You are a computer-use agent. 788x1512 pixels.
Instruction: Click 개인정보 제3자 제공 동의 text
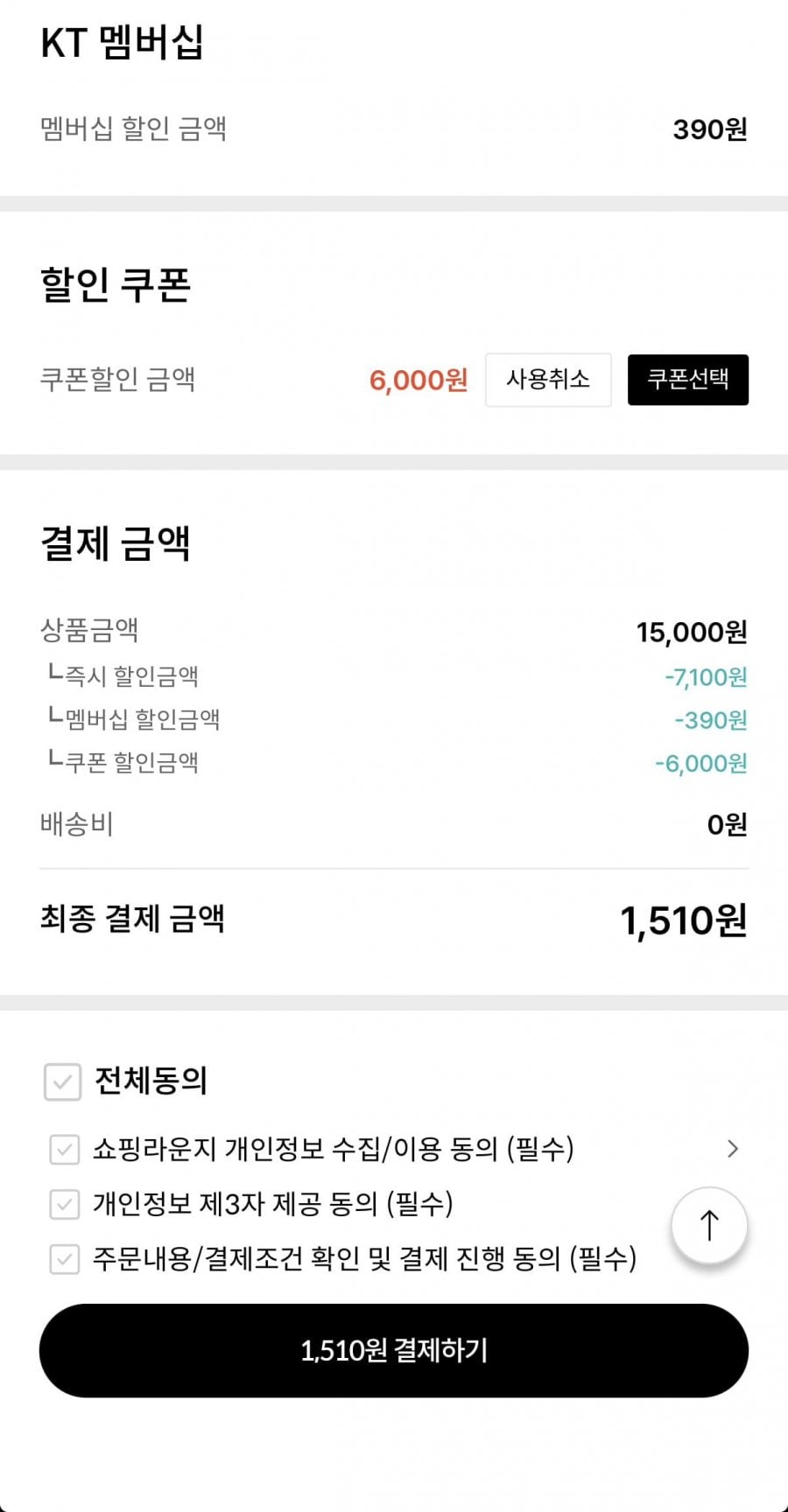click(x=272, y=1205)
